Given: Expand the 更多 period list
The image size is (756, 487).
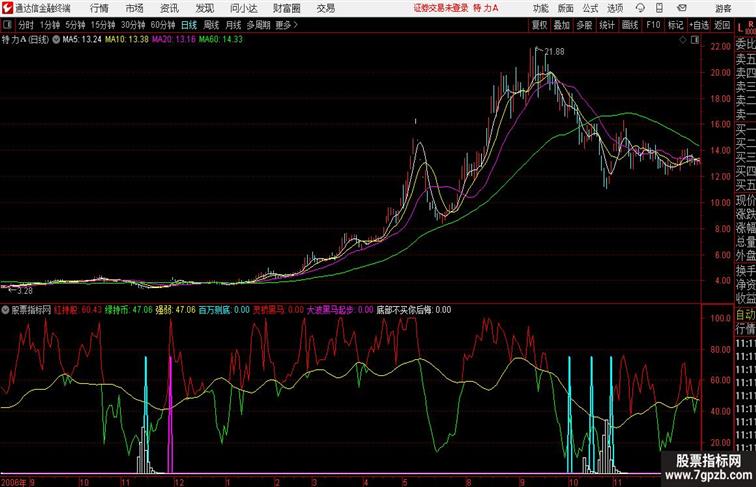Looking at the screenshot, I should pos(286,25).
